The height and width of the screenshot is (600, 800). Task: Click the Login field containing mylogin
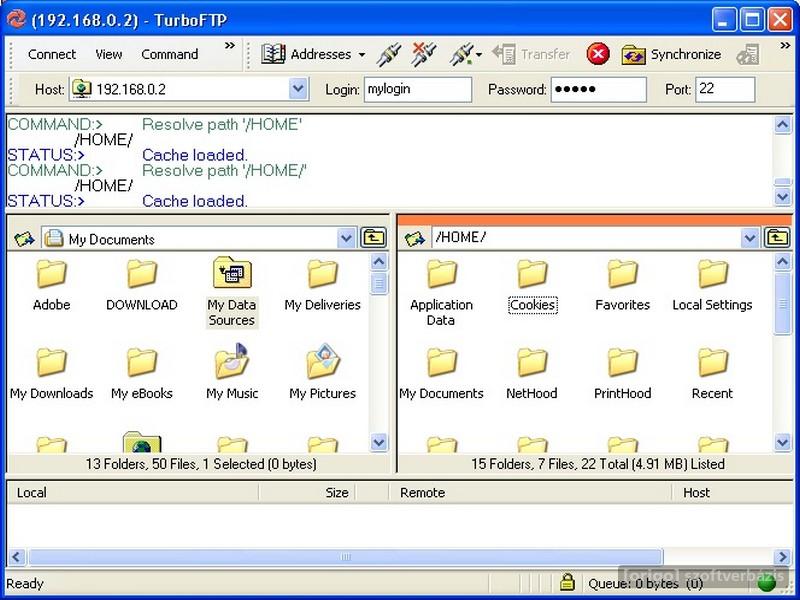tap(418, 89)
